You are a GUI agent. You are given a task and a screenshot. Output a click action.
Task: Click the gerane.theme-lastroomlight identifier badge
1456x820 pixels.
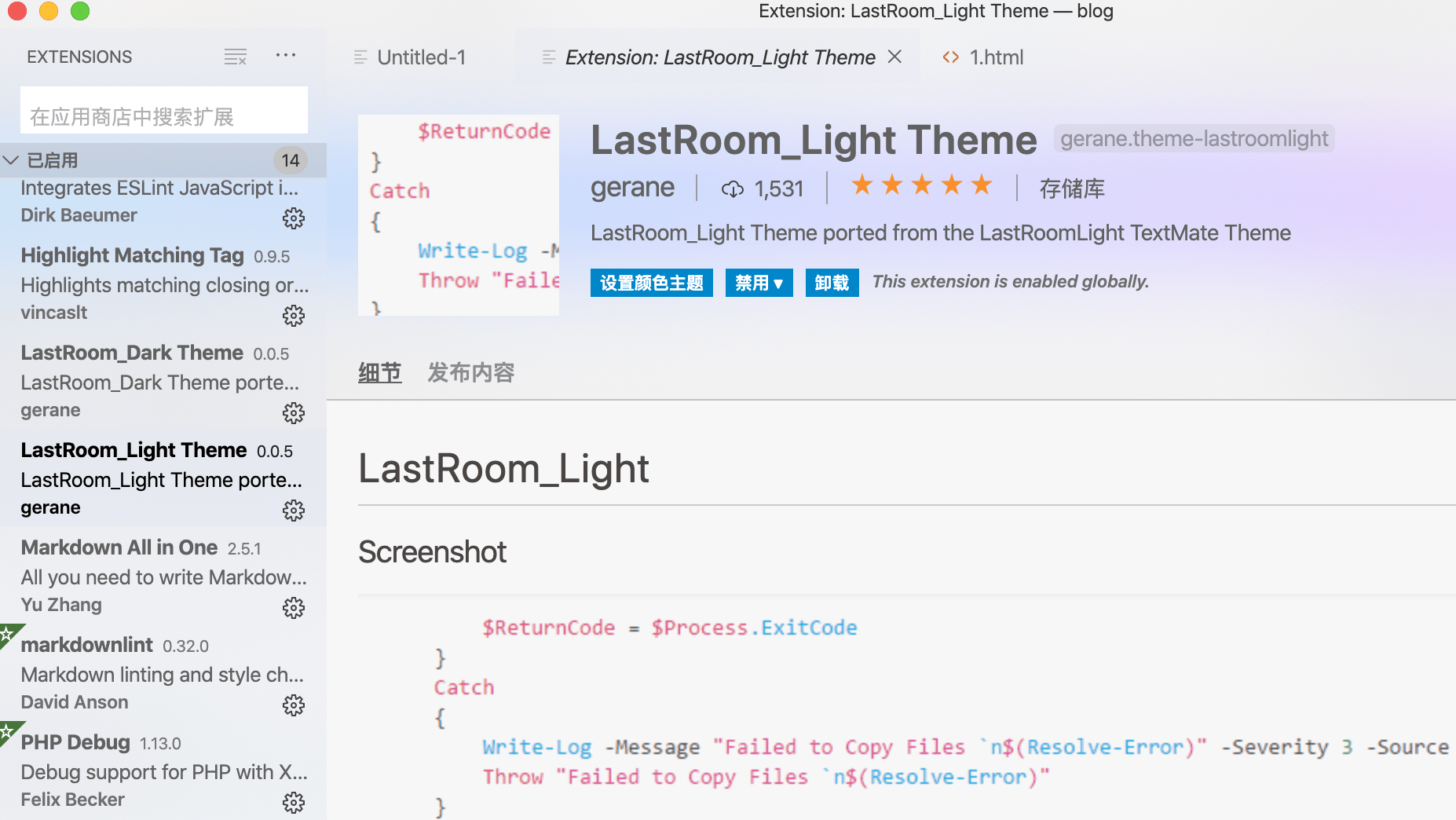[x=1194, y=139]
